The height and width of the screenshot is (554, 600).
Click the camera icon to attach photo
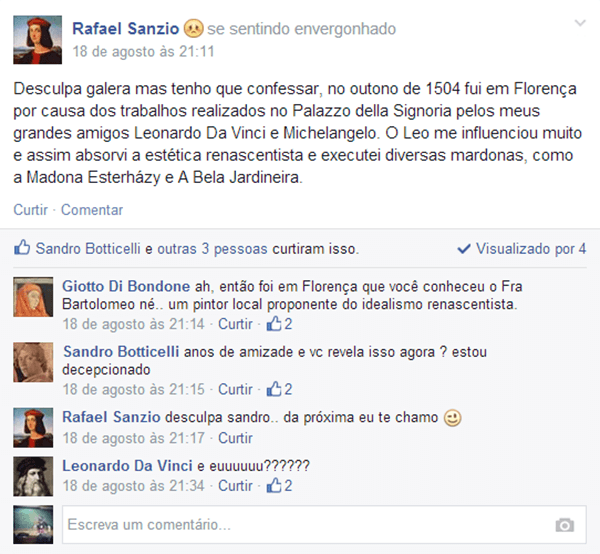tap(565, 525)
